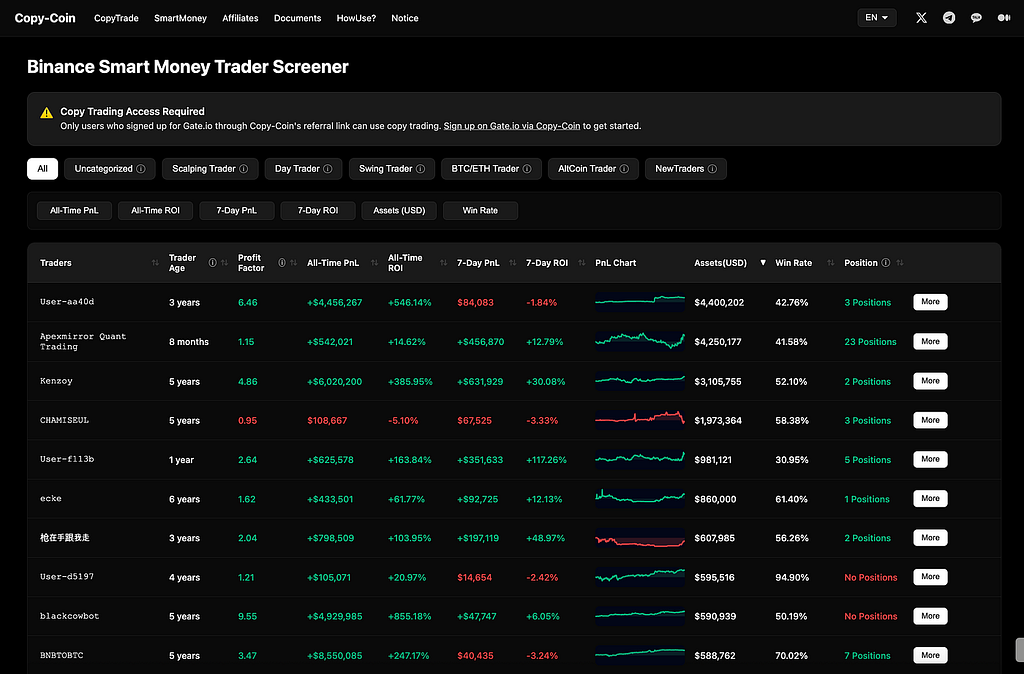
Task: Follow the Sign up on Gate.io via Copy-Coin link
Action: coord(512,126)
